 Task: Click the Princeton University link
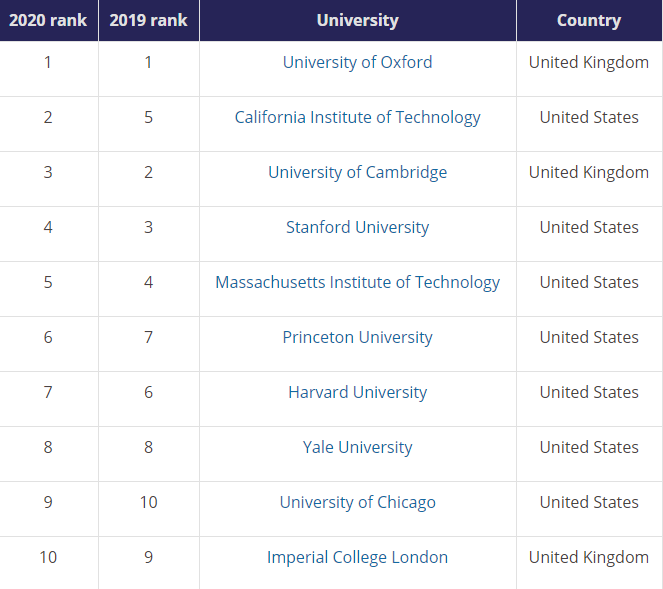click(x=357, y=337)
